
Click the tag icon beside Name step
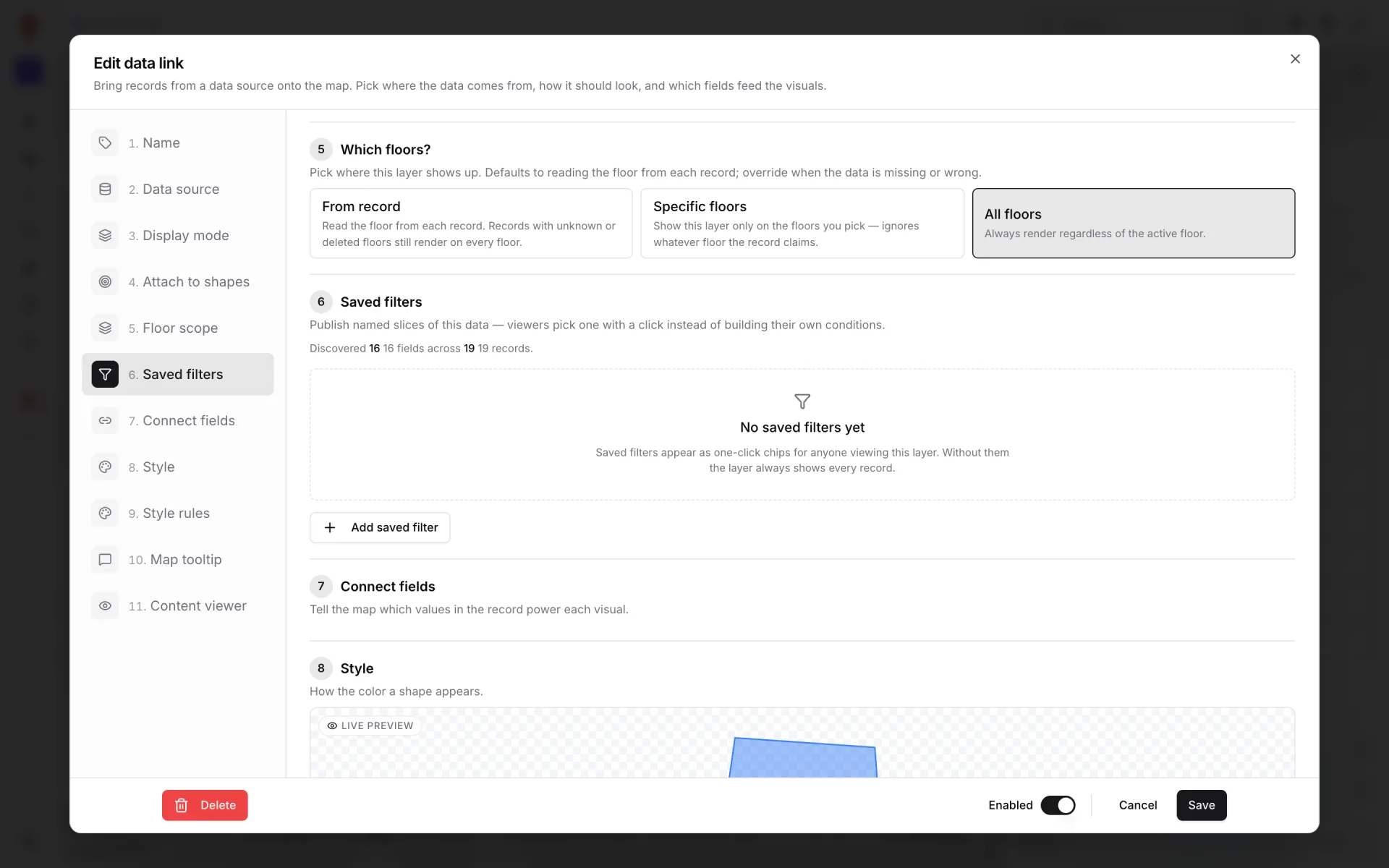click(105, 142)
